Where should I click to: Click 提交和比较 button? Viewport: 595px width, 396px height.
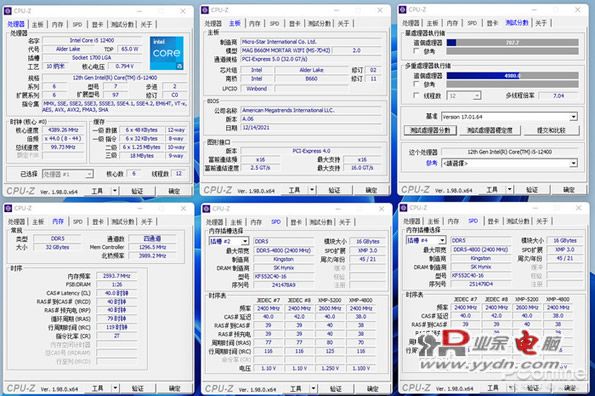(x=551, y=130)
